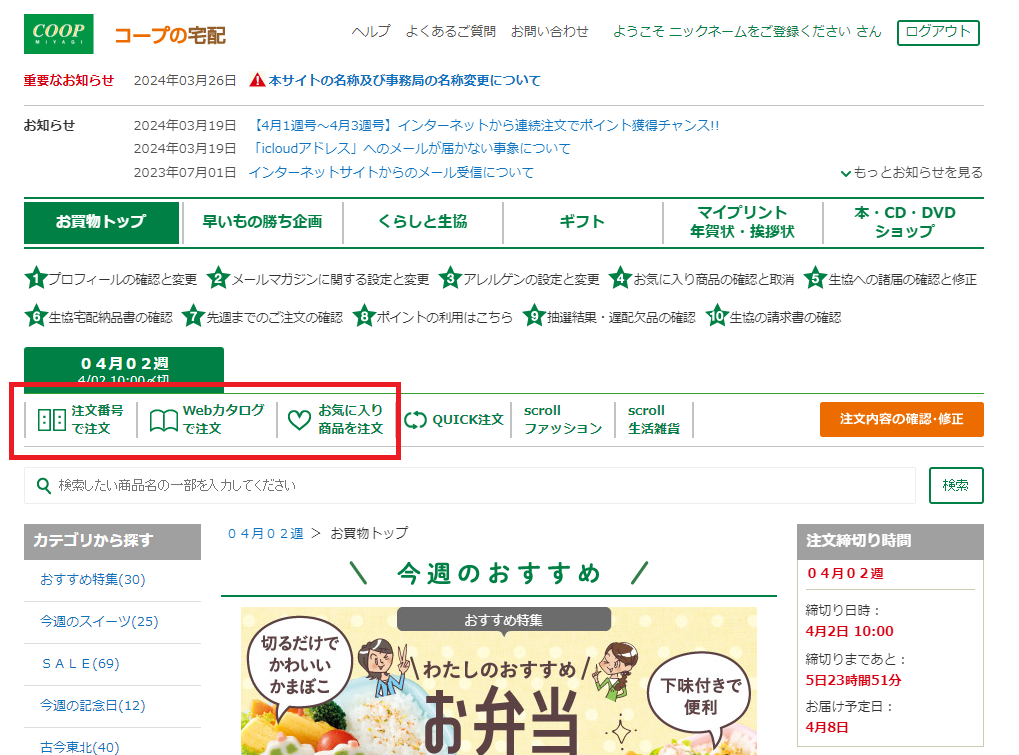
Task: Open 生協への諸届の確認と修正
Action: point(903,279)
